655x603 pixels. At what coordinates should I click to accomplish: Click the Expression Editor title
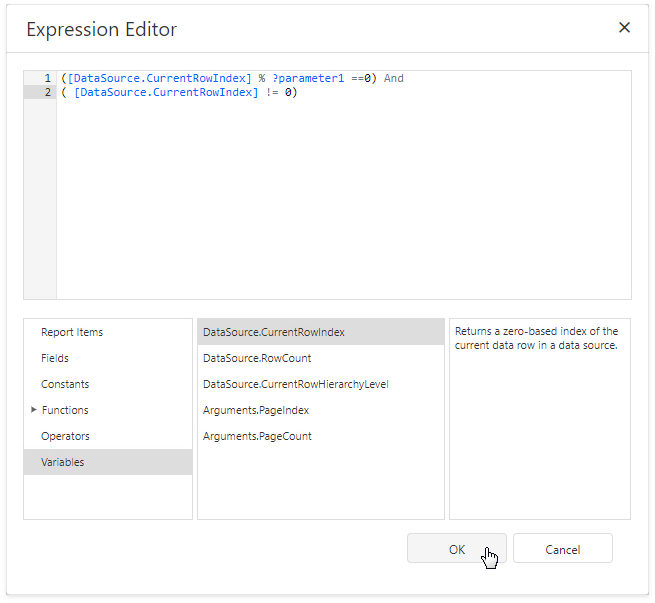click(102, 29)
